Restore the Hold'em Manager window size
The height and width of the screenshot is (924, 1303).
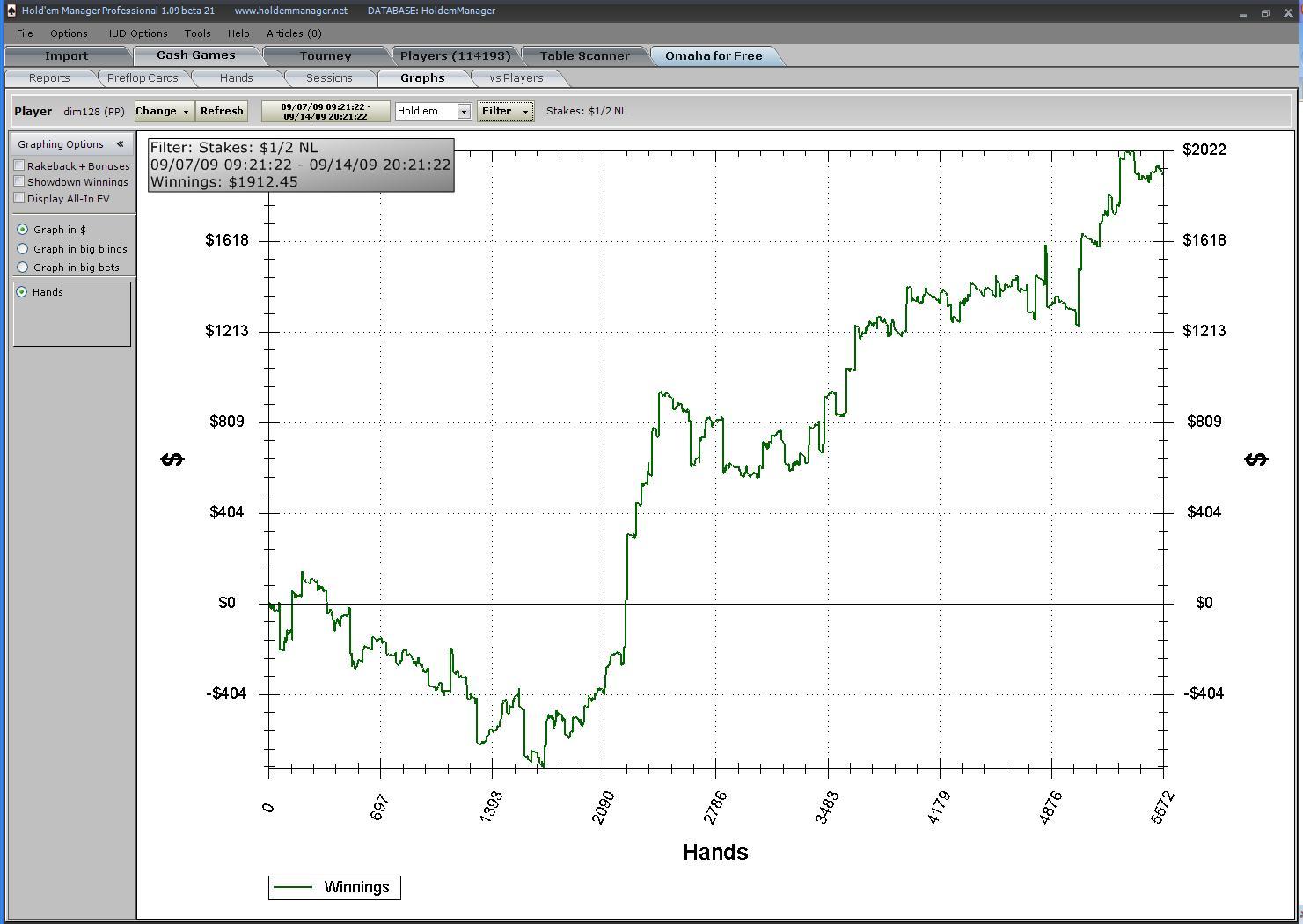click(1265, 13)
